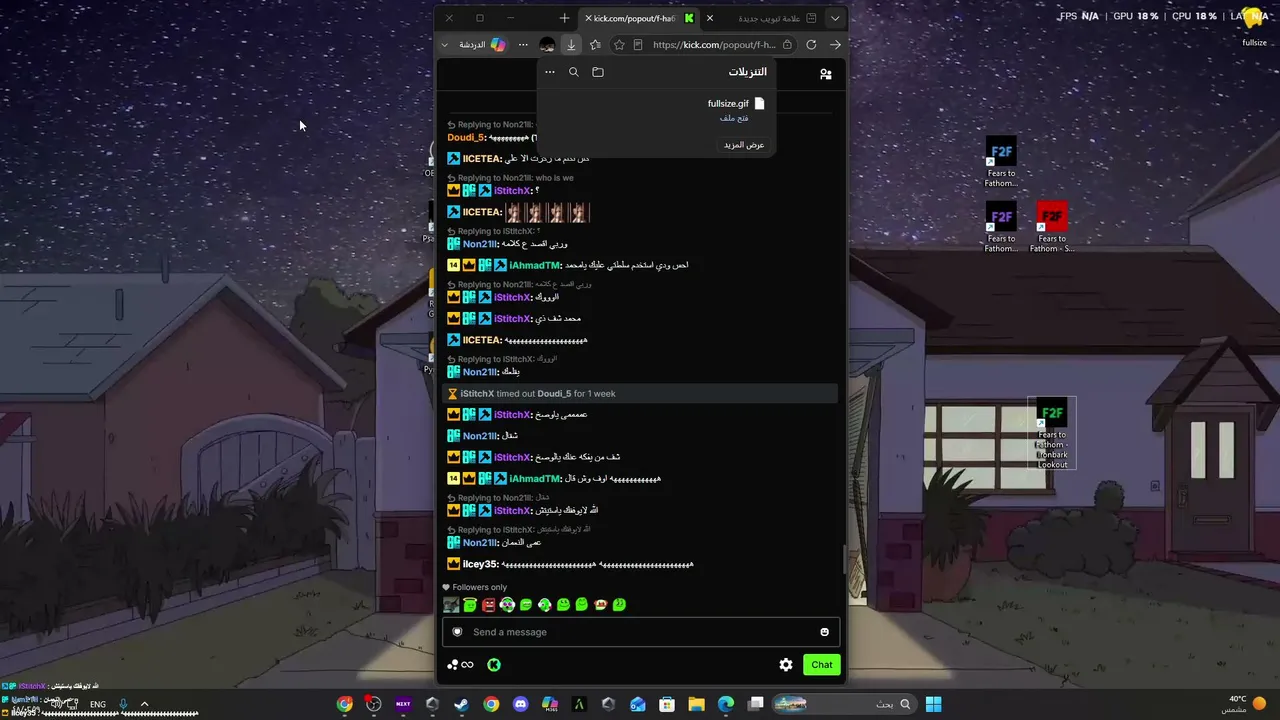Send message with the green Chat button

[x=822, y=665]
